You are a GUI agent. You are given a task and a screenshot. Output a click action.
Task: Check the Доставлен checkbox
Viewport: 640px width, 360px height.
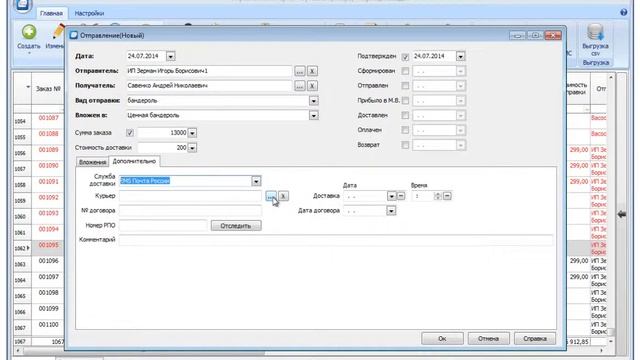tap(405, 116)
